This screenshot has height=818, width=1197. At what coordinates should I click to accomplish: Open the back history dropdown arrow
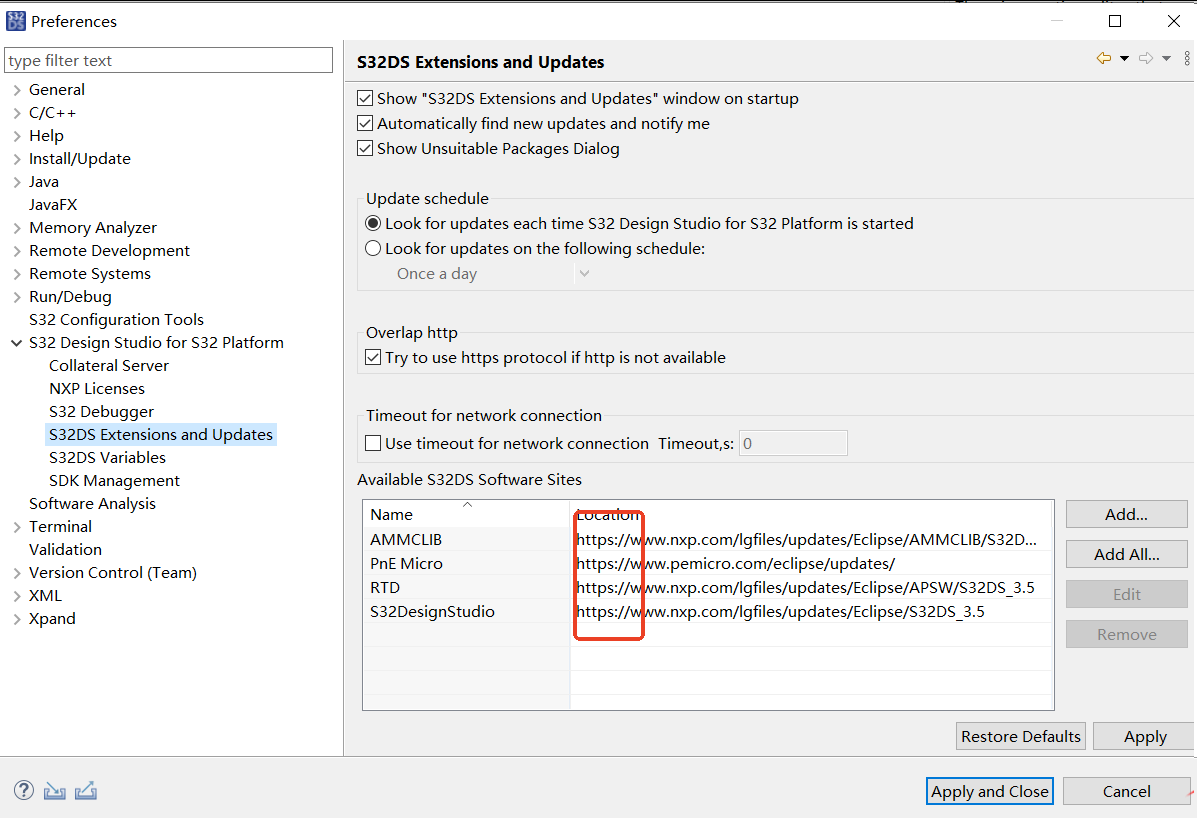point(1124,59)
